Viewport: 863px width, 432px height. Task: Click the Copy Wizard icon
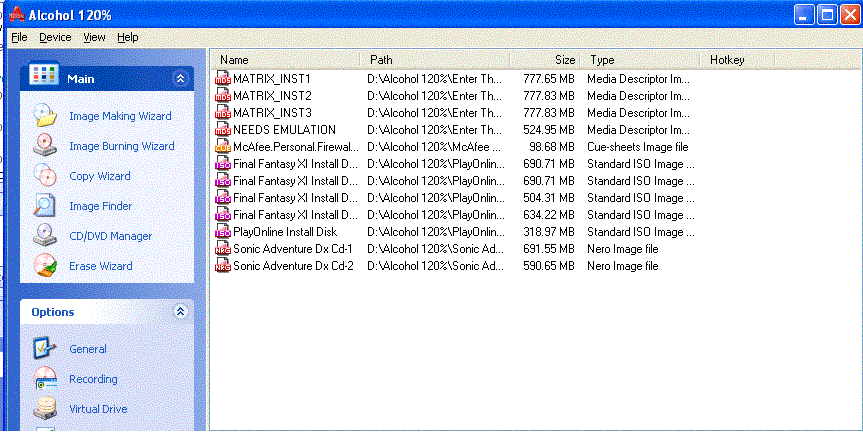(45, 175)
